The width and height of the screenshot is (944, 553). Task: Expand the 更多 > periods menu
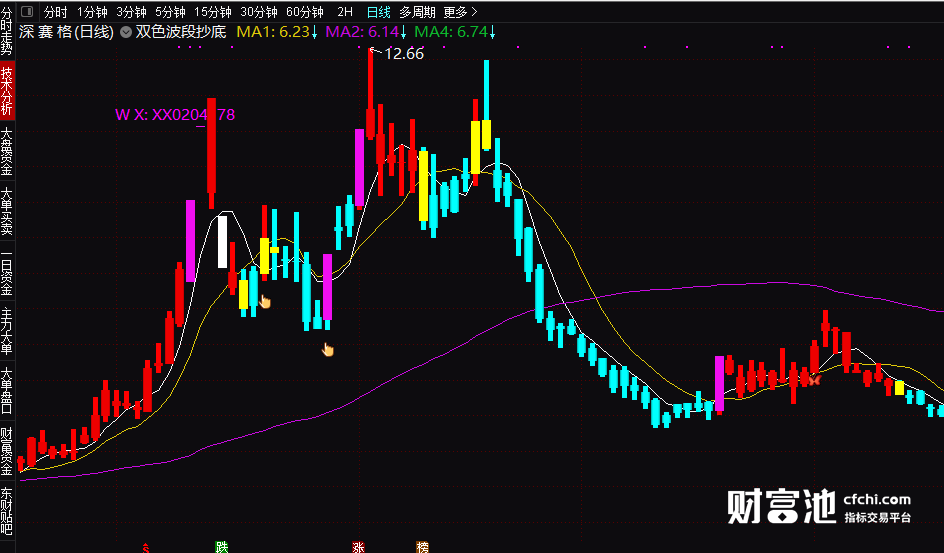pyautogui.click(x=461, y=12)
